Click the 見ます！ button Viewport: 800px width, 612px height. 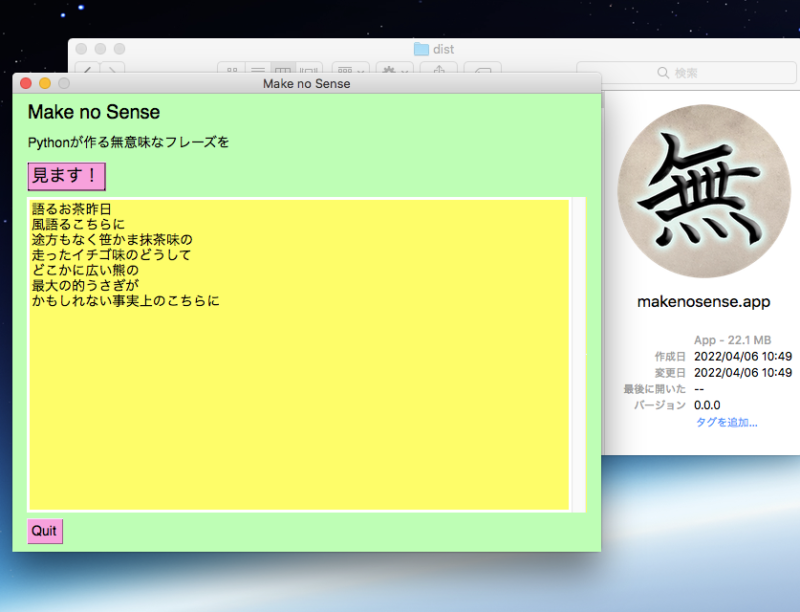click(66, 176)
